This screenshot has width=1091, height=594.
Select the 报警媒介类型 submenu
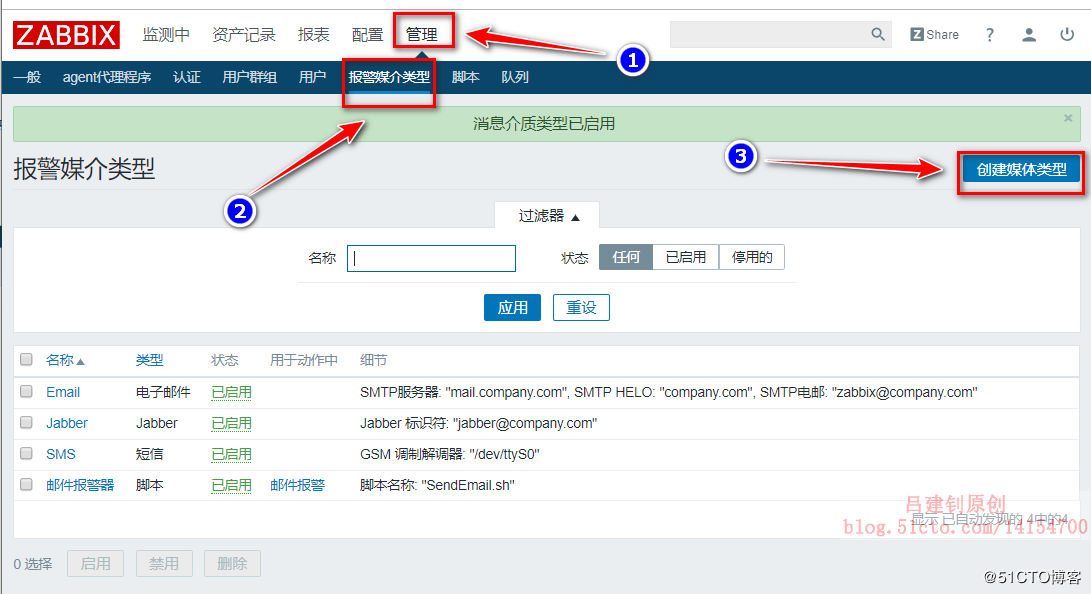click(389, 77)
